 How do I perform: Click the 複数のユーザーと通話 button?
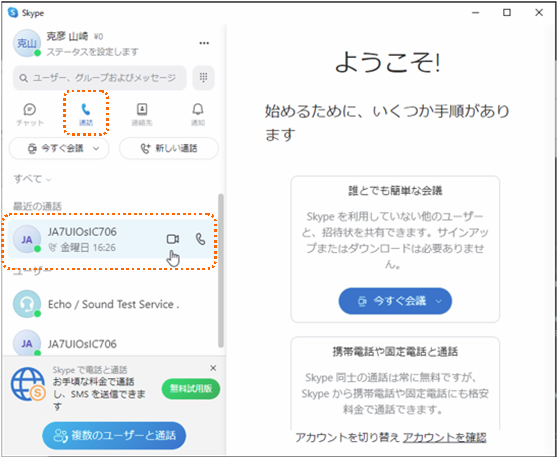click(114, 436)
